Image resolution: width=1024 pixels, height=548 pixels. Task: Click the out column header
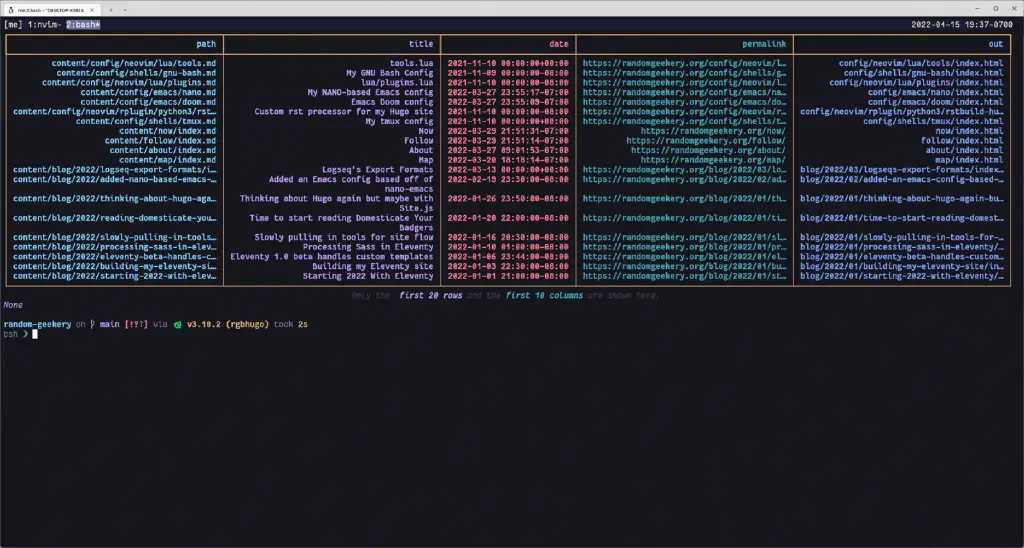coord(995,44)
